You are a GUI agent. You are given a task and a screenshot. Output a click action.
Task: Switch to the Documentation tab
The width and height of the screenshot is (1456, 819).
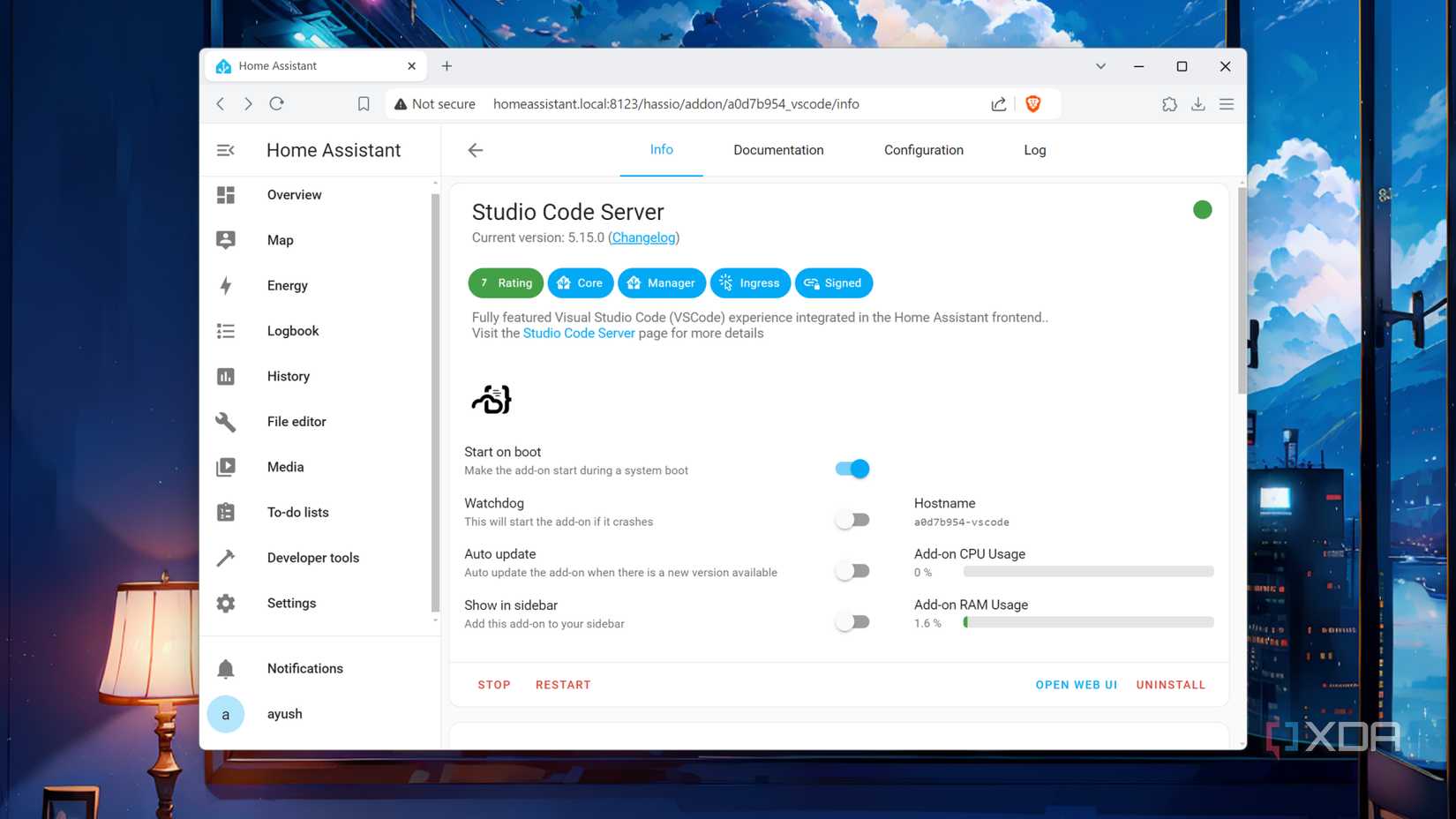point(778,149)
